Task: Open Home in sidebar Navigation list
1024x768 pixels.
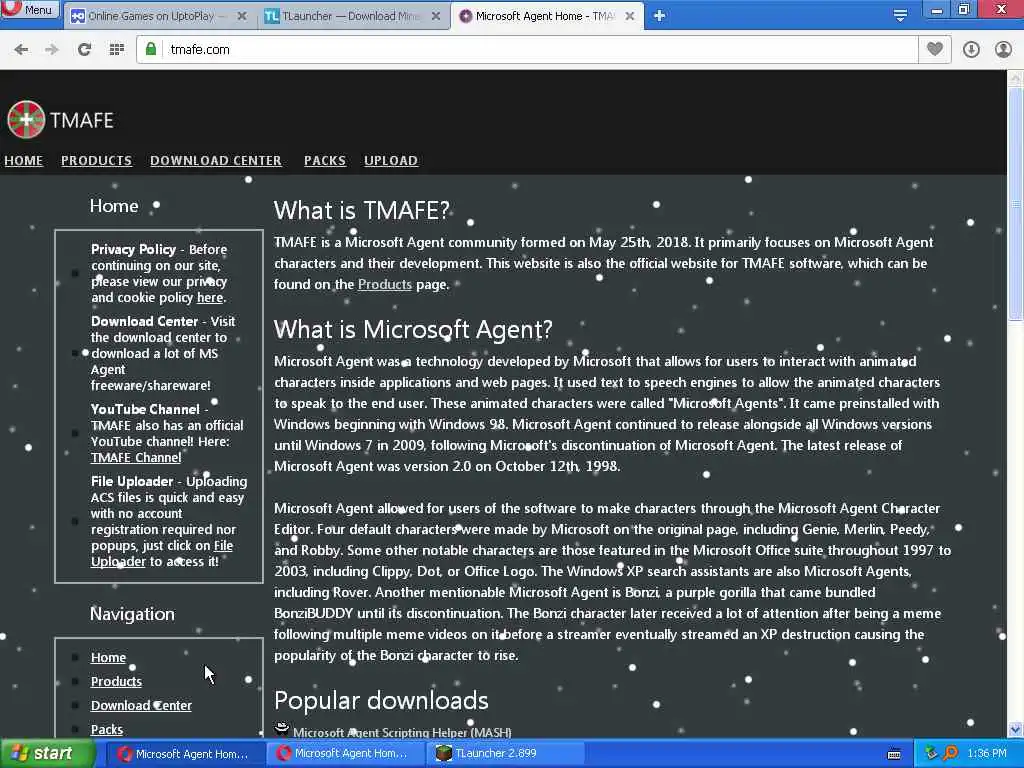Action: [x=108, y=658]
